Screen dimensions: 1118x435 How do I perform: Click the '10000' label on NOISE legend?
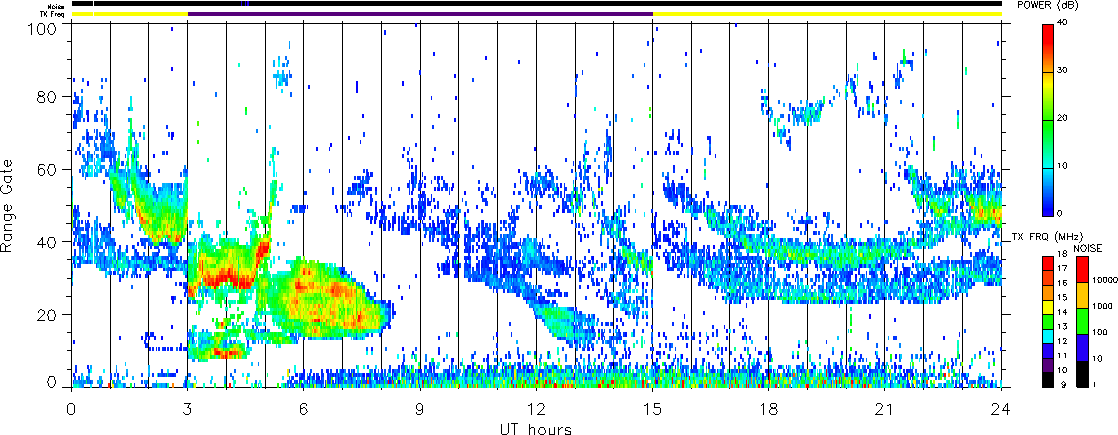1104,282
